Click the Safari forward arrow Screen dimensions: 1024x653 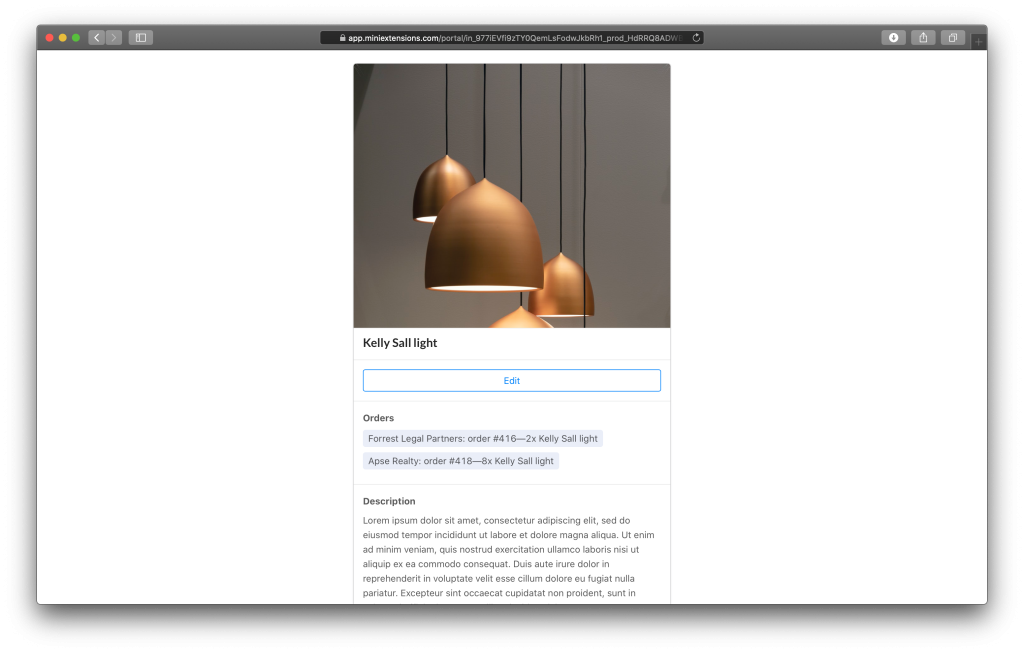[x=114, y=38]
